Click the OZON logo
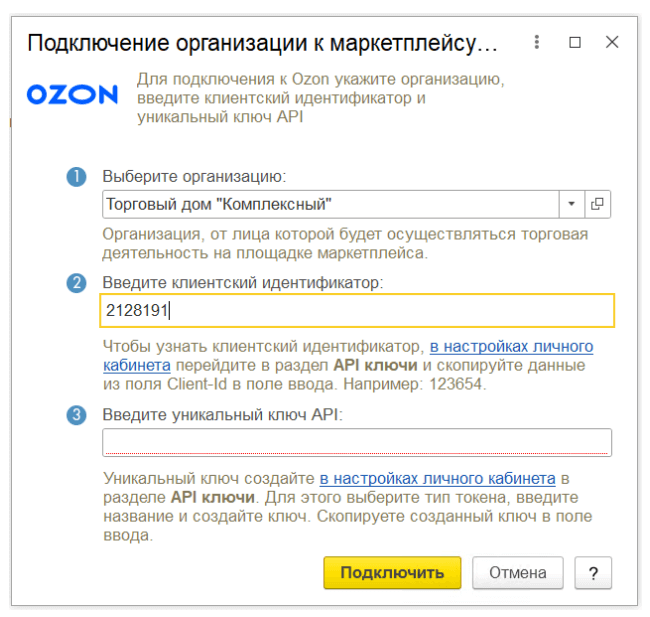This screenshot has width=650, height=617. pyautogui.click(x=72, y=95)
